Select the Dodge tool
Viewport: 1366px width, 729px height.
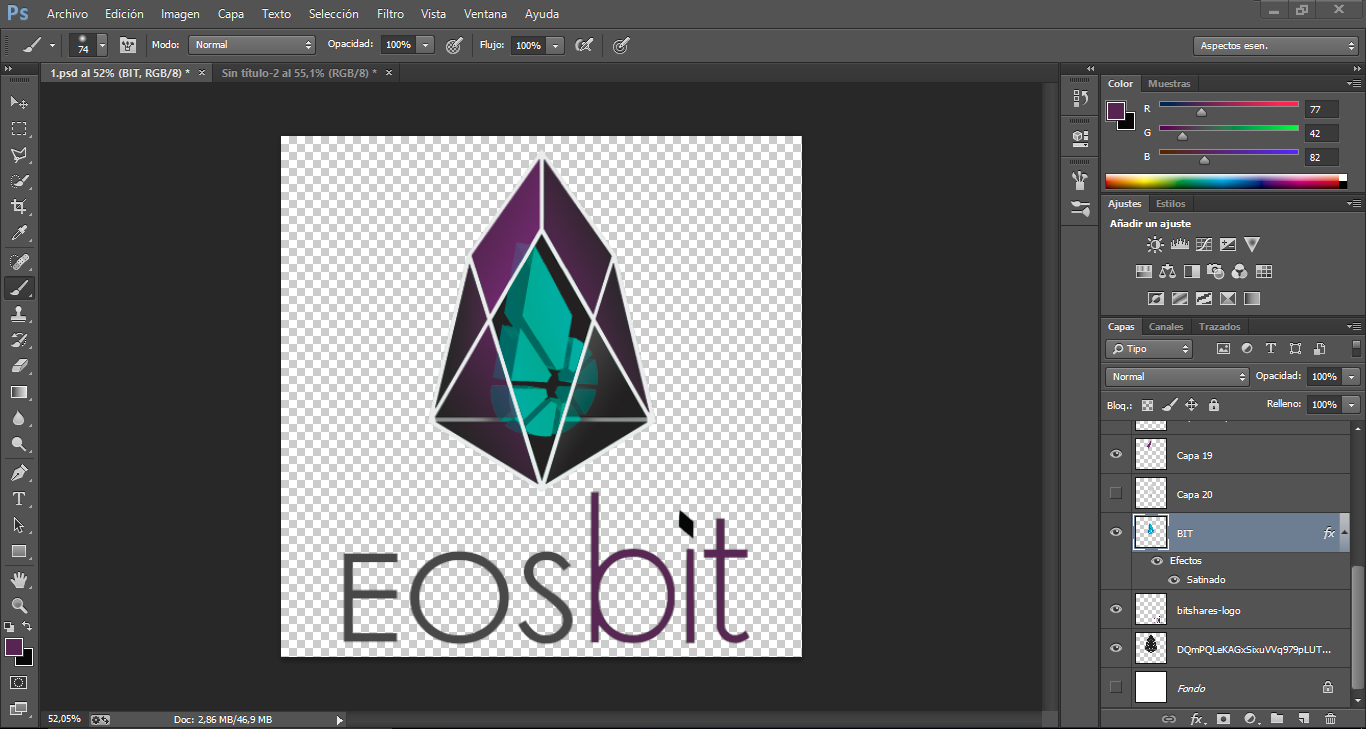tap(19, 445)
